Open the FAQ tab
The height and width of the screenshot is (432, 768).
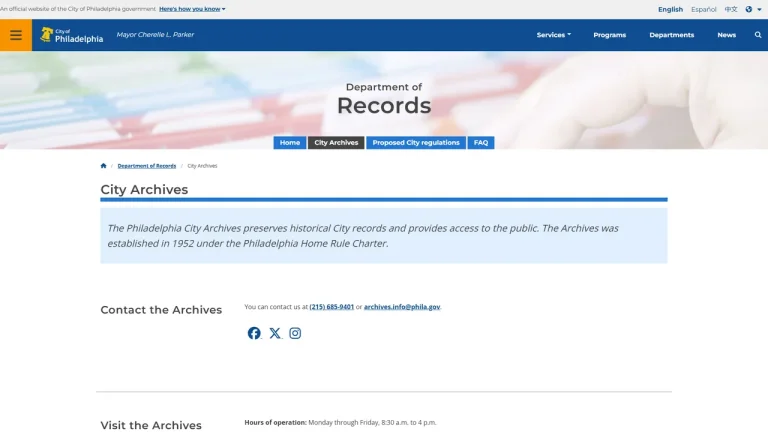[480, 143]
